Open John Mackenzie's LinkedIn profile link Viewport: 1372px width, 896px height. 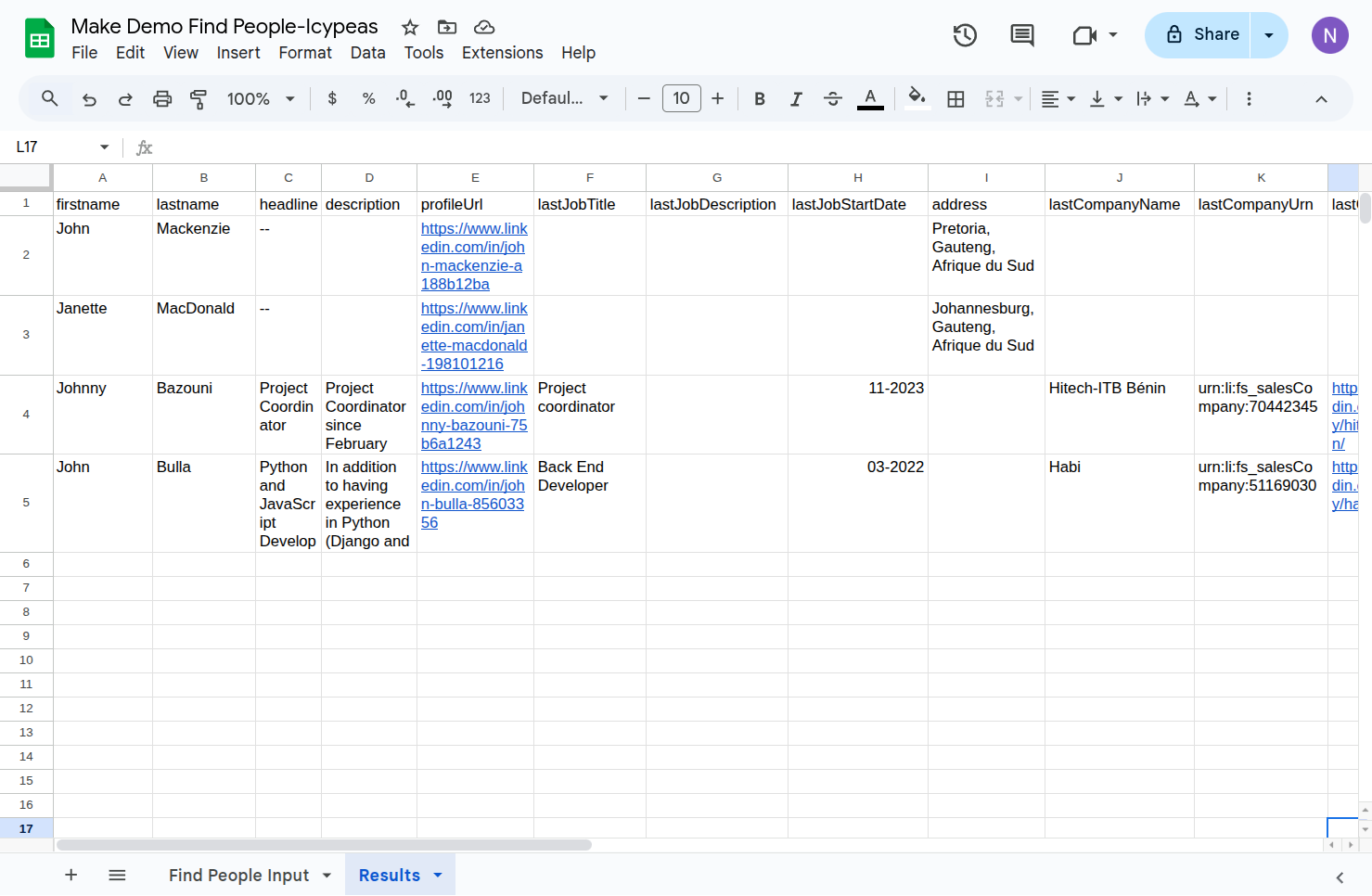tap(474, 256)
